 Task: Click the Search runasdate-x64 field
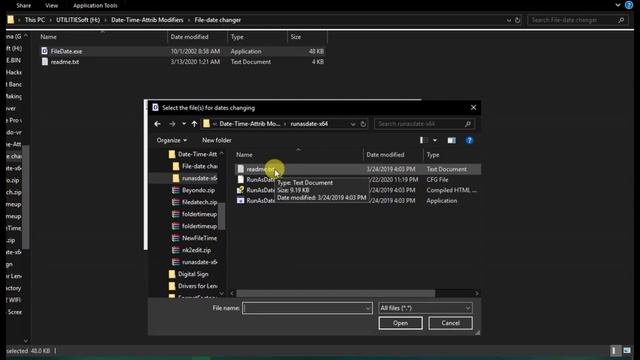420,124
